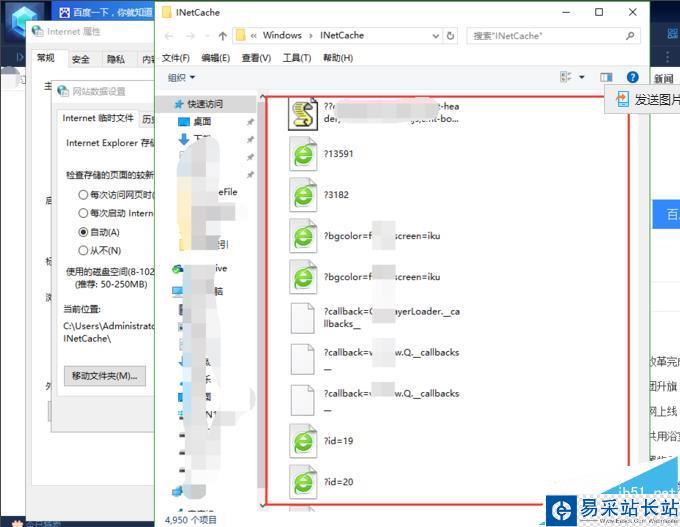Click the « chevron before Windows in the address bar

254,36
